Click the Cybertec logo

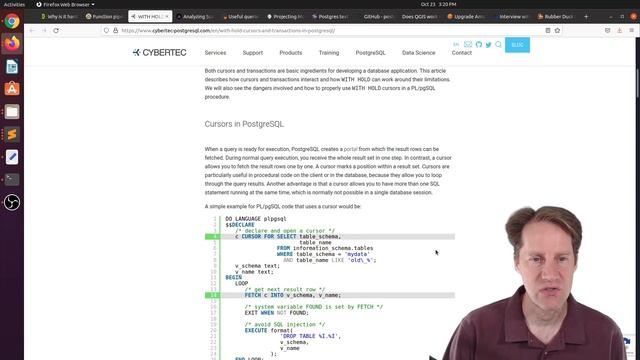(x=160, y=52)
